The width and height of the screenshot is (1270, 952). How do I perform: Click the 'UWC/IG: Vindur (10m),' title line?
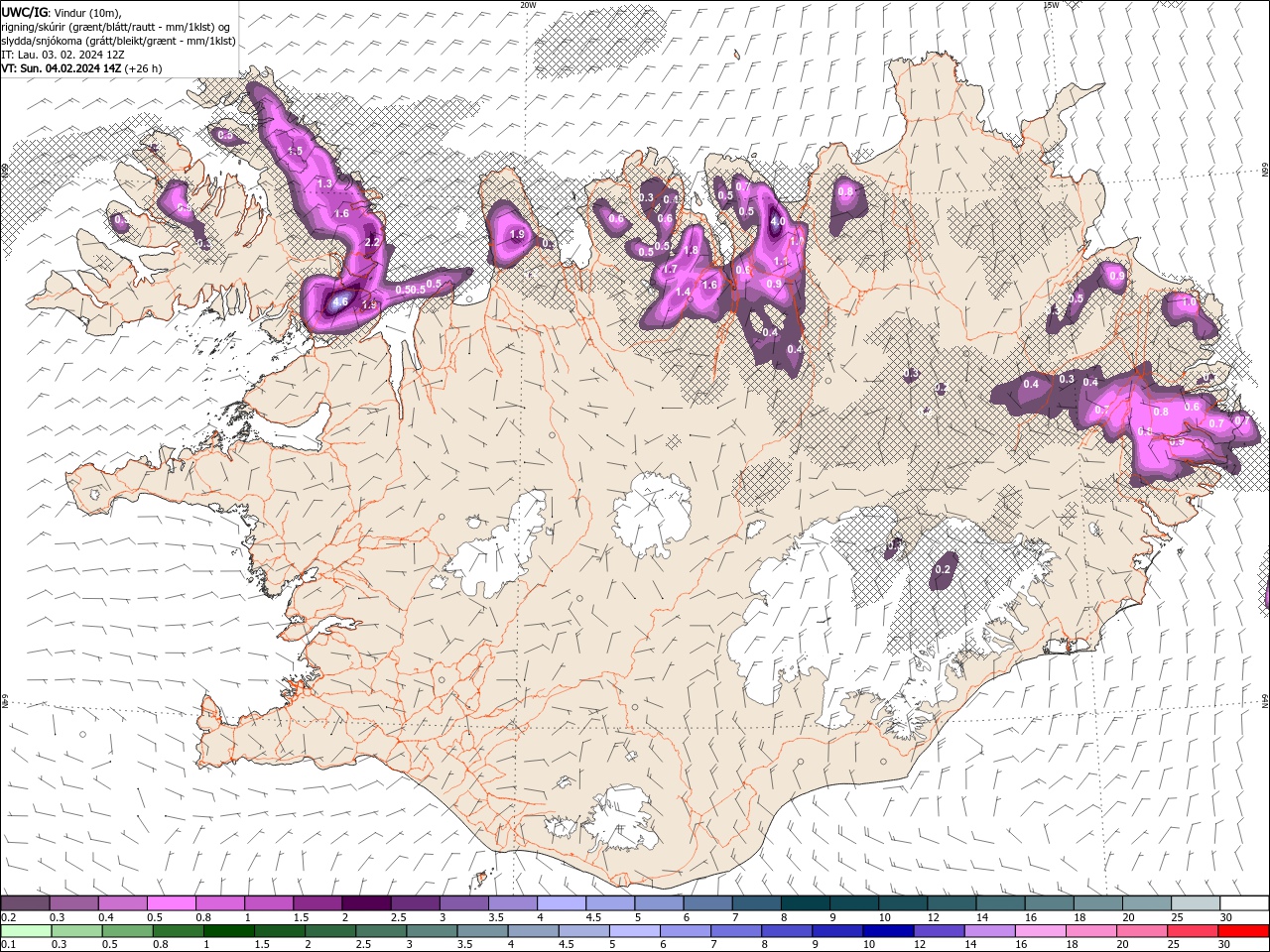pos(62,12)
